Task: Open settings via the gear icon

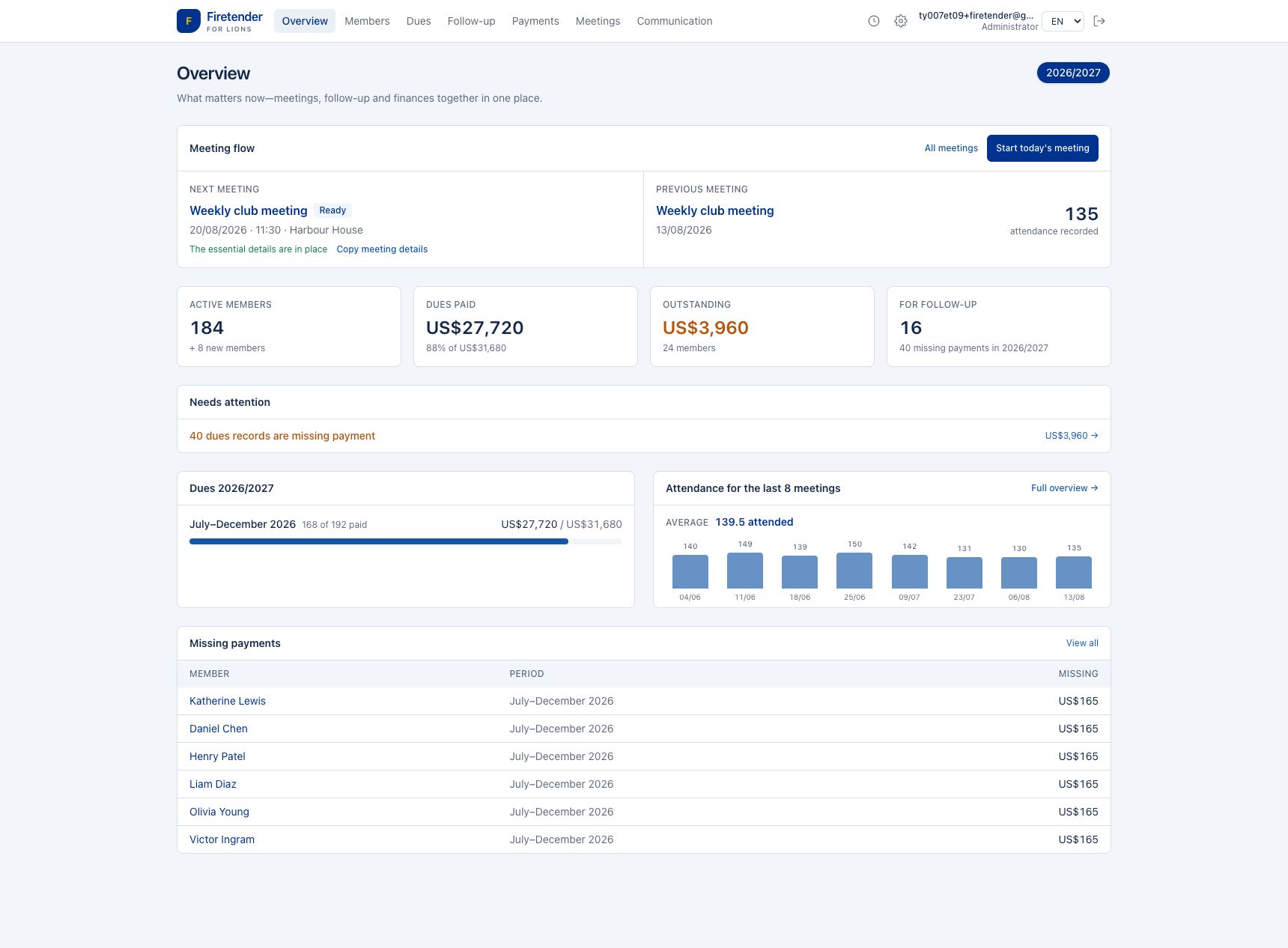Action: (901, 21)
